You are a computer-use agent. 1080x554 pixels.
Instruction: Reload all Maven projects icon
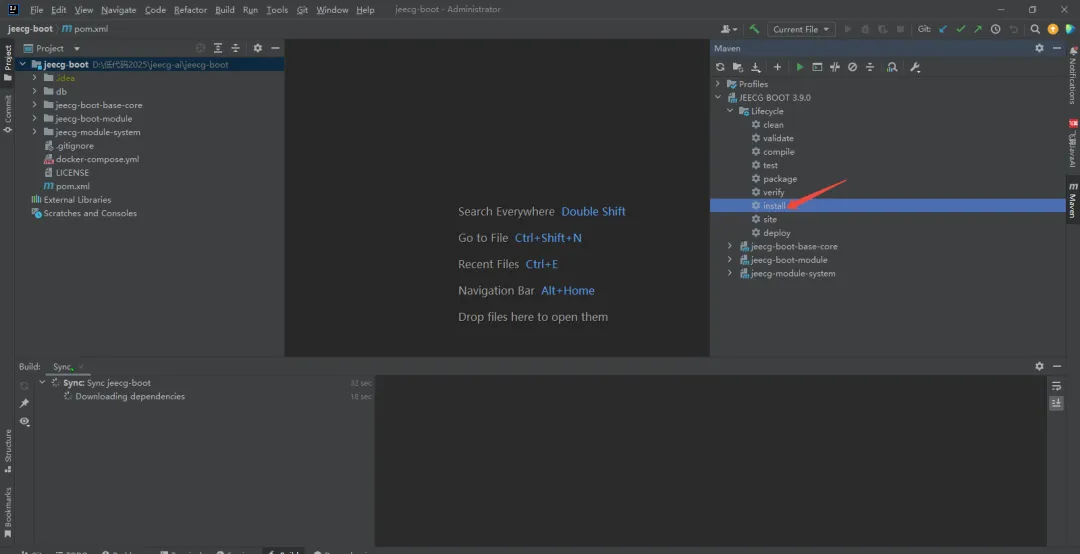point(720,67)
